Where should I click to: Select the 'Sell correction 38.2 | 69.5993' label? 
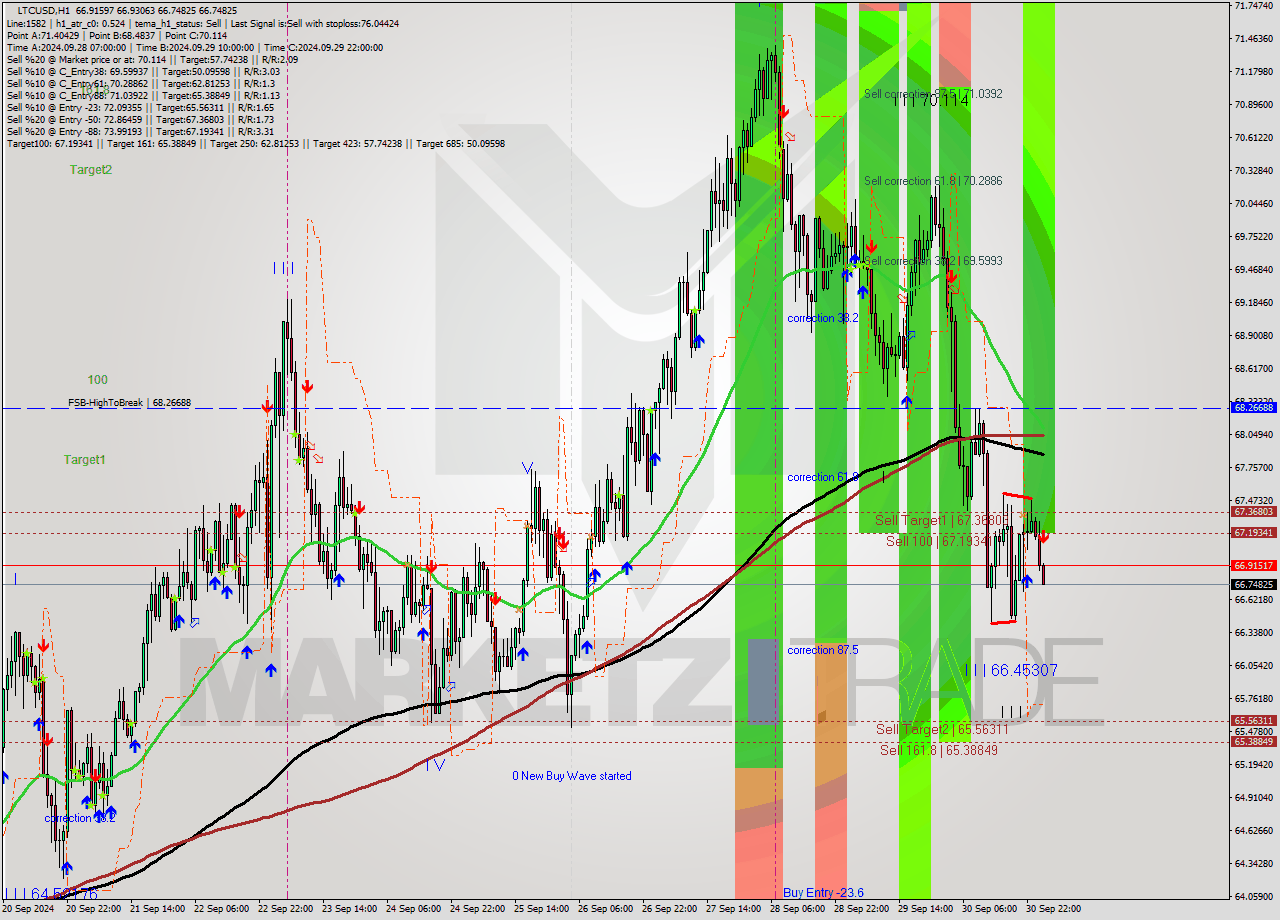click(933, 261)
